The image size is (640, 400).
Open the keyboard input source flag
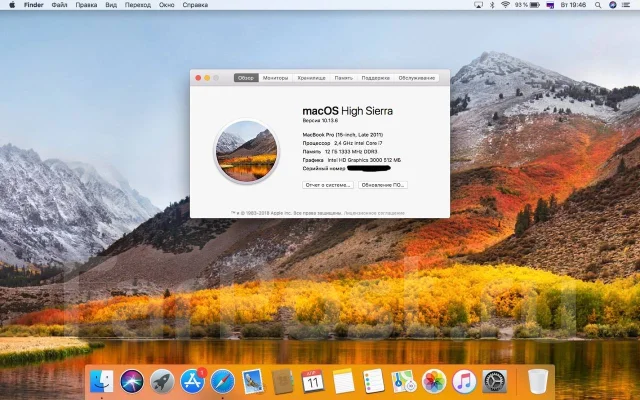coord(550,5)
